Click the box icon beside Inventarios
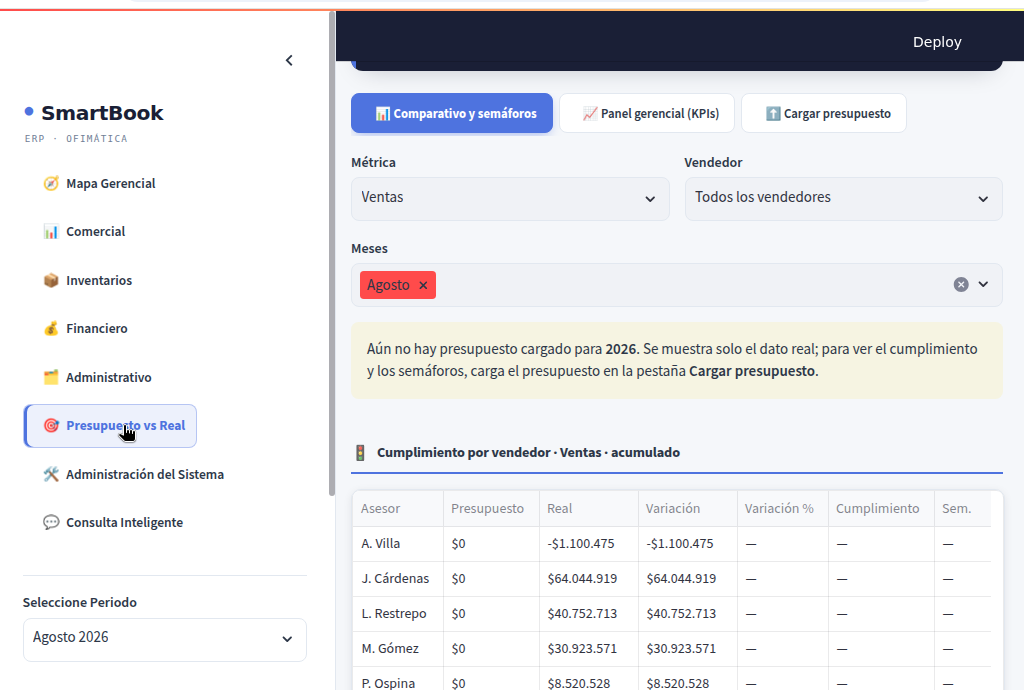Viewport: 1024px width, 690px height. point(51,280)
